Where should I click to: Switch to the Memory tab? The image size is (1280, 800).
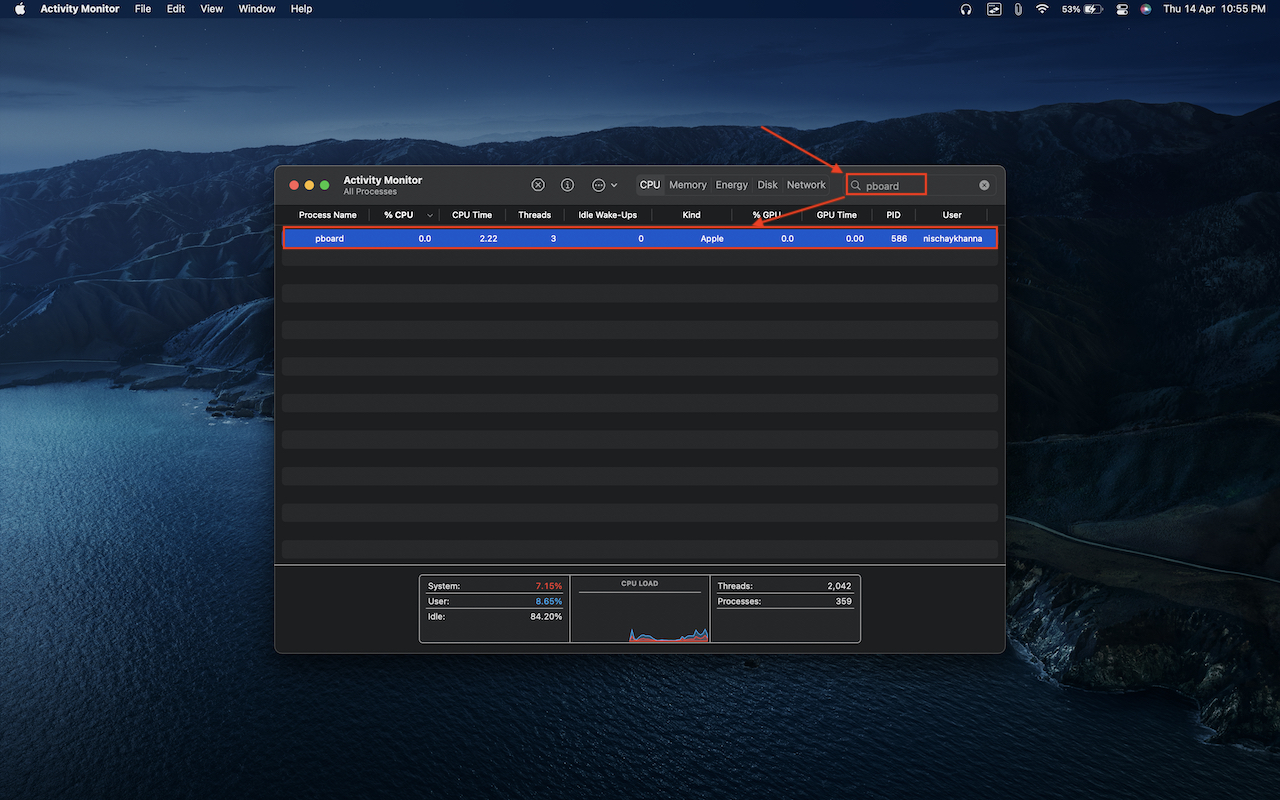coord(688,185)
